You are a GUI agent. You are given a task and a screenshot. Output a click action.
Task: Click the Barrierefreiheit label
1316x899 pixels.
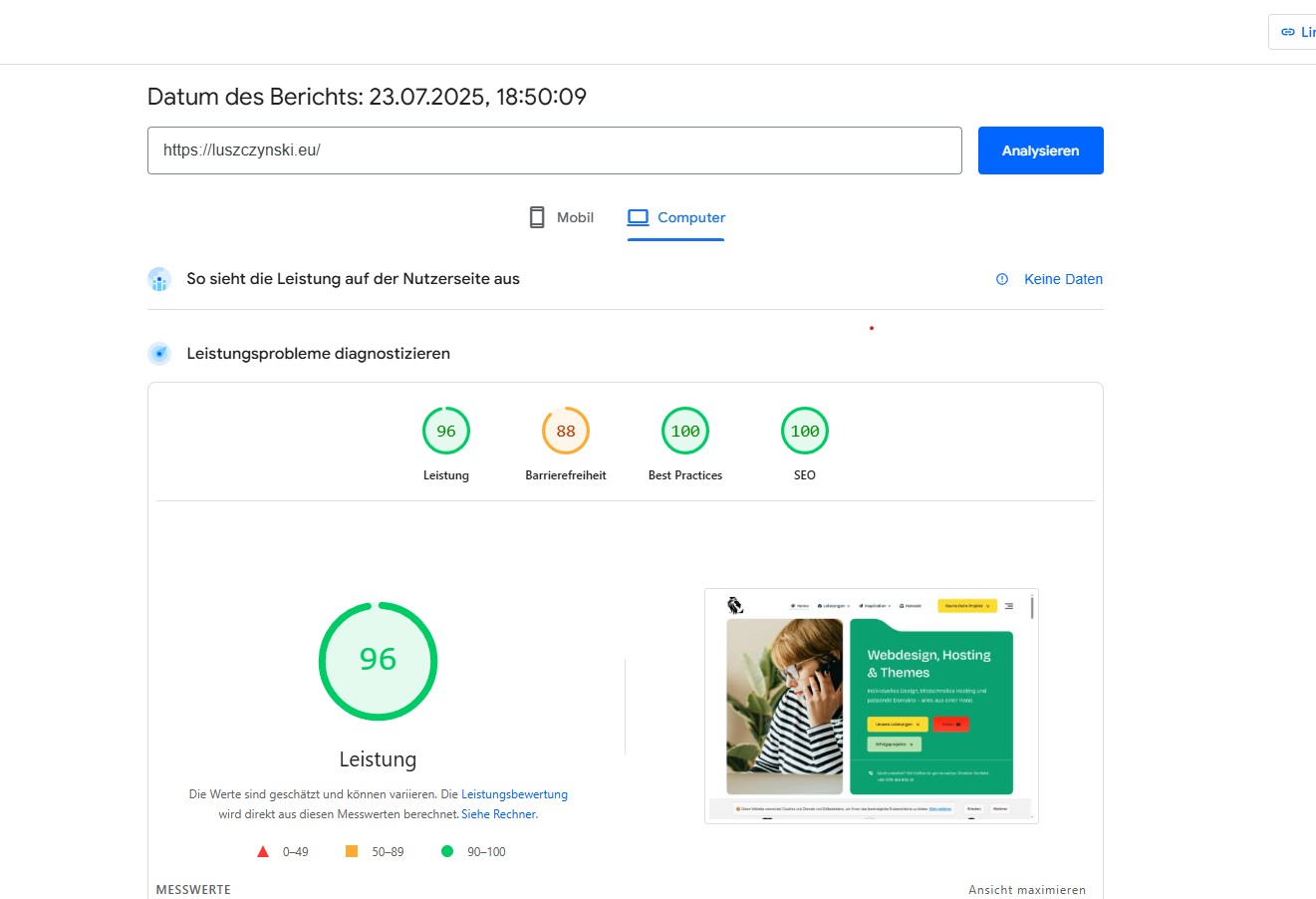tap(566, 475)
